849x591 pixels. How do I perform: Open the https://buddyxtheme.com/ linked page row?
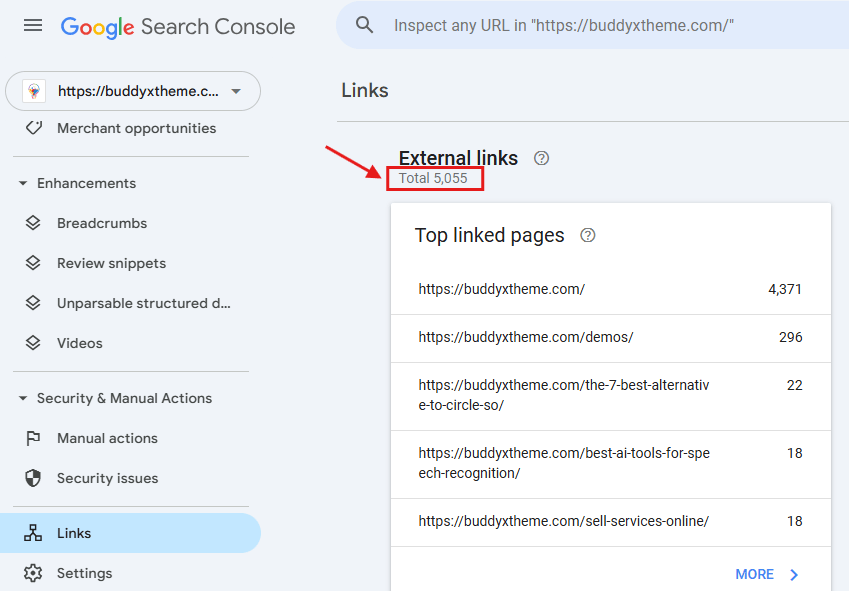tap(611, 290)
